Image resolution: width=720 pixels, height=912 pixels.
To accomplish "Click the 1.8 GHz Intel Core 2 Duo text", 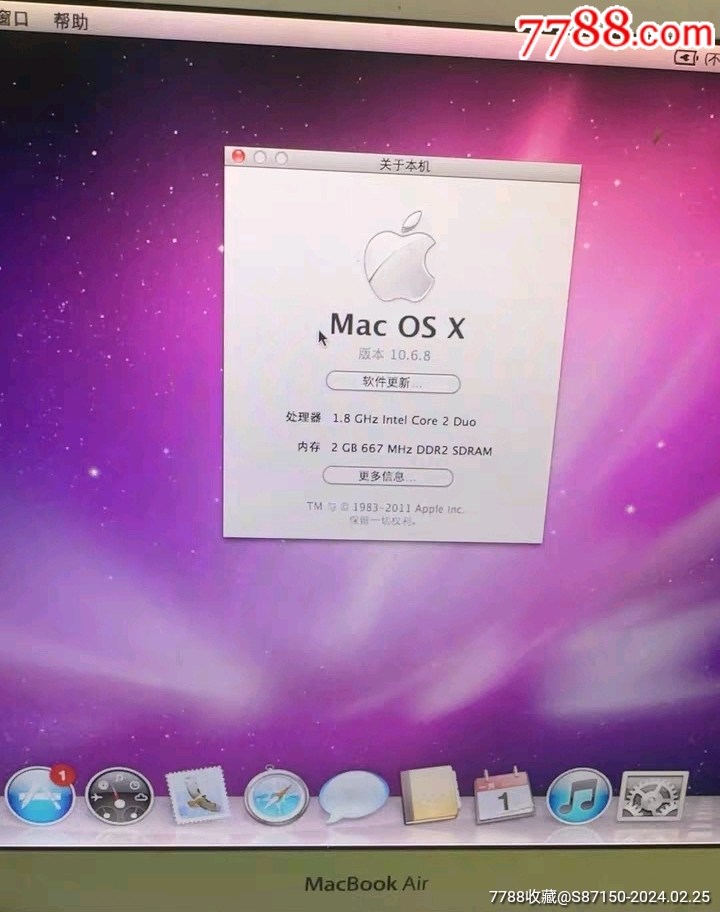I will pos(404,420).
